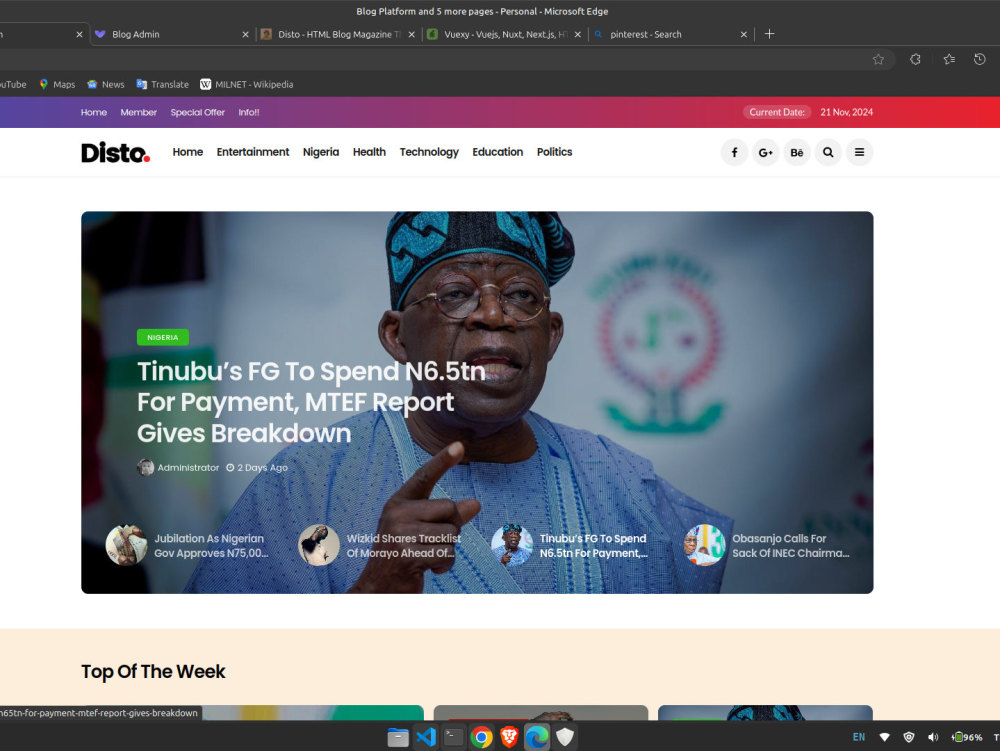Image resolution: width=1000 pixels, height=751 pixels.
Task: Open browser history icon
Action: pos(980,59)
